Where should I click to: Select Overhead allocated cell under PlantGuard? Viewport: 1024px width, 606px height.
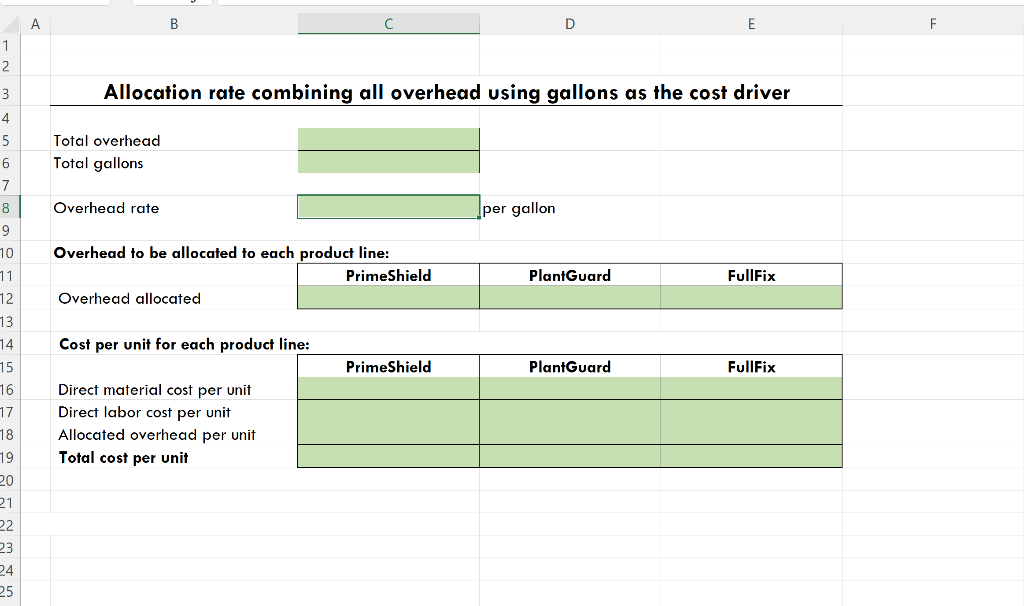tap(569, 298)
